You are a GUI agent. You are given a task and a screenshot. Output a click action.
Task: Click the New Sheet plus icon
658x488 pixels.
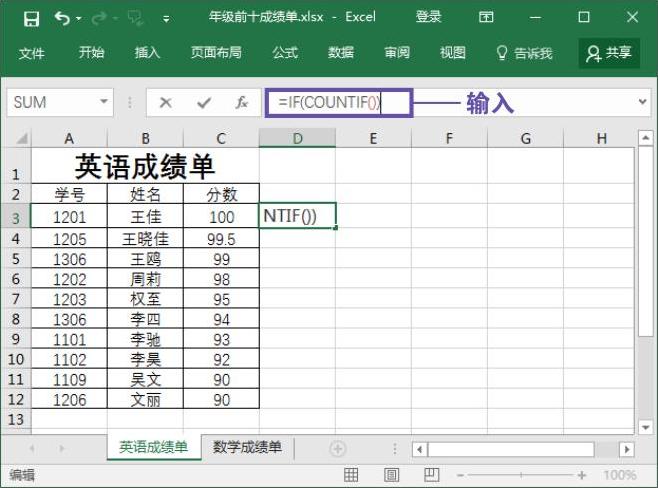[337, 449]
